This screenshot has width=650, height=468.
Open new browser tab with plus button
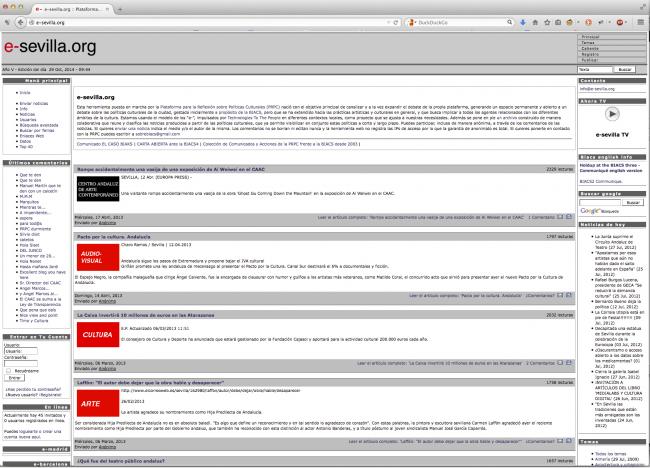[x=120, y=6]
